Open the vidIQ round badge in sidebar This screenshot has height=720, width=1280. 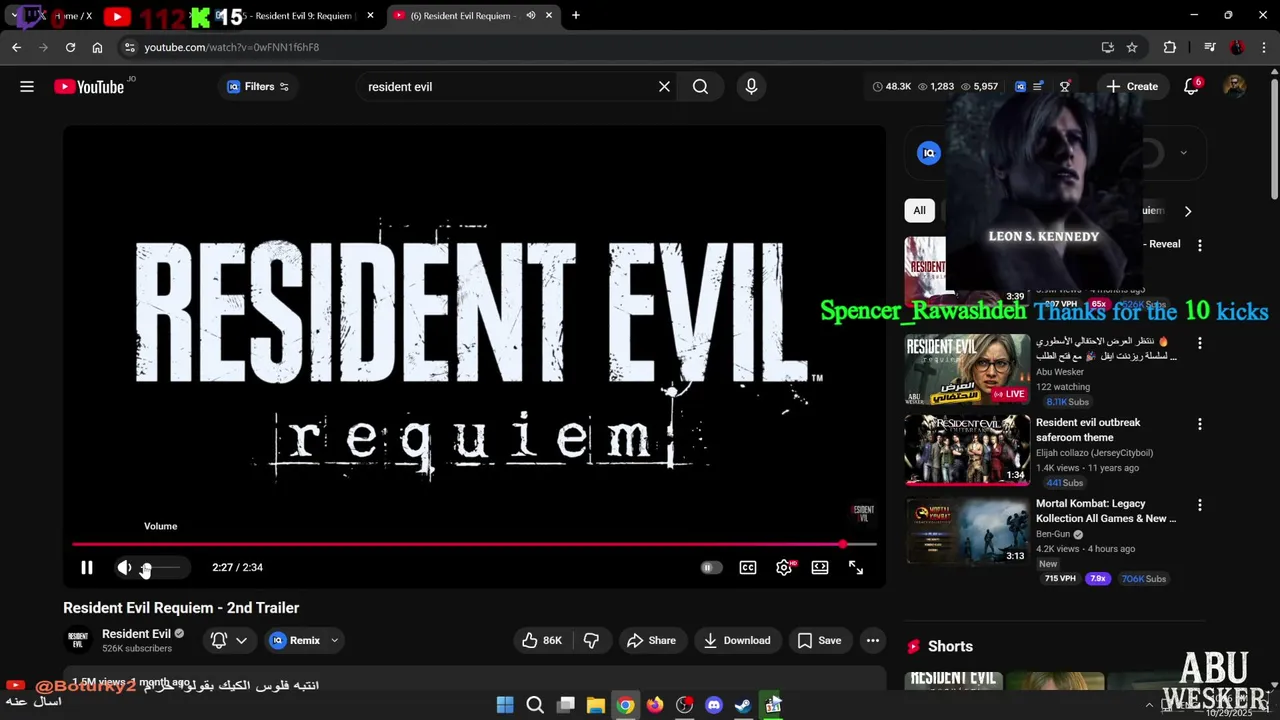[x=929, y=153]
